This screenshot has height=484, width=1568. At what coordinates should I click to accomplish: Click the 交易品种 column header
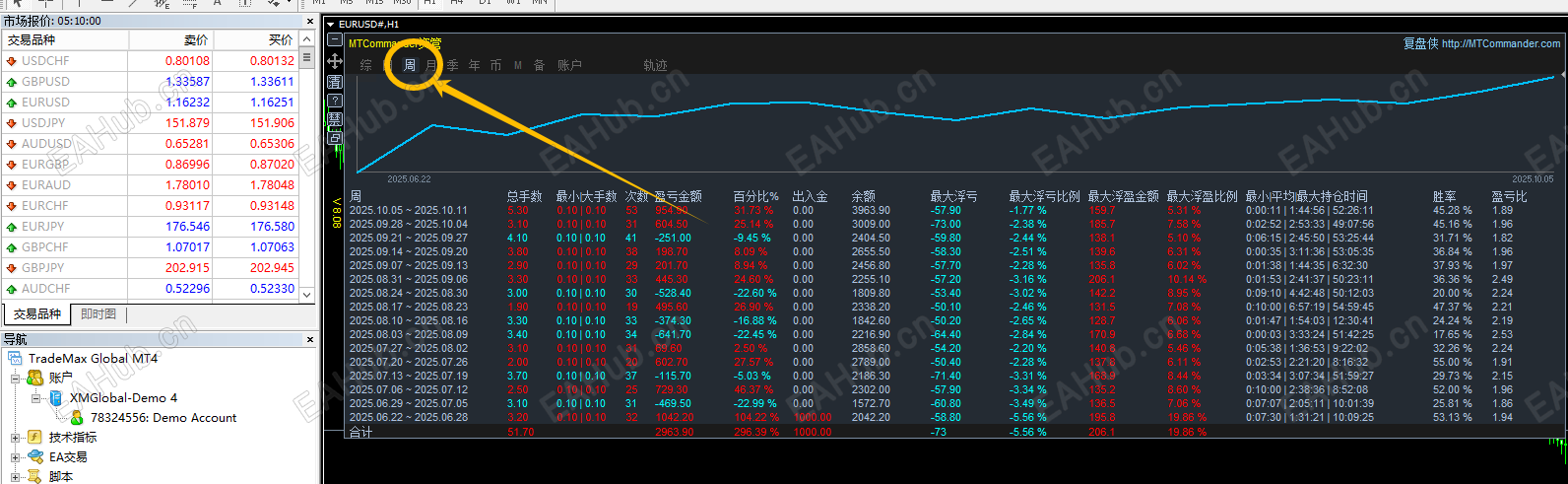[x=65, y=40]
